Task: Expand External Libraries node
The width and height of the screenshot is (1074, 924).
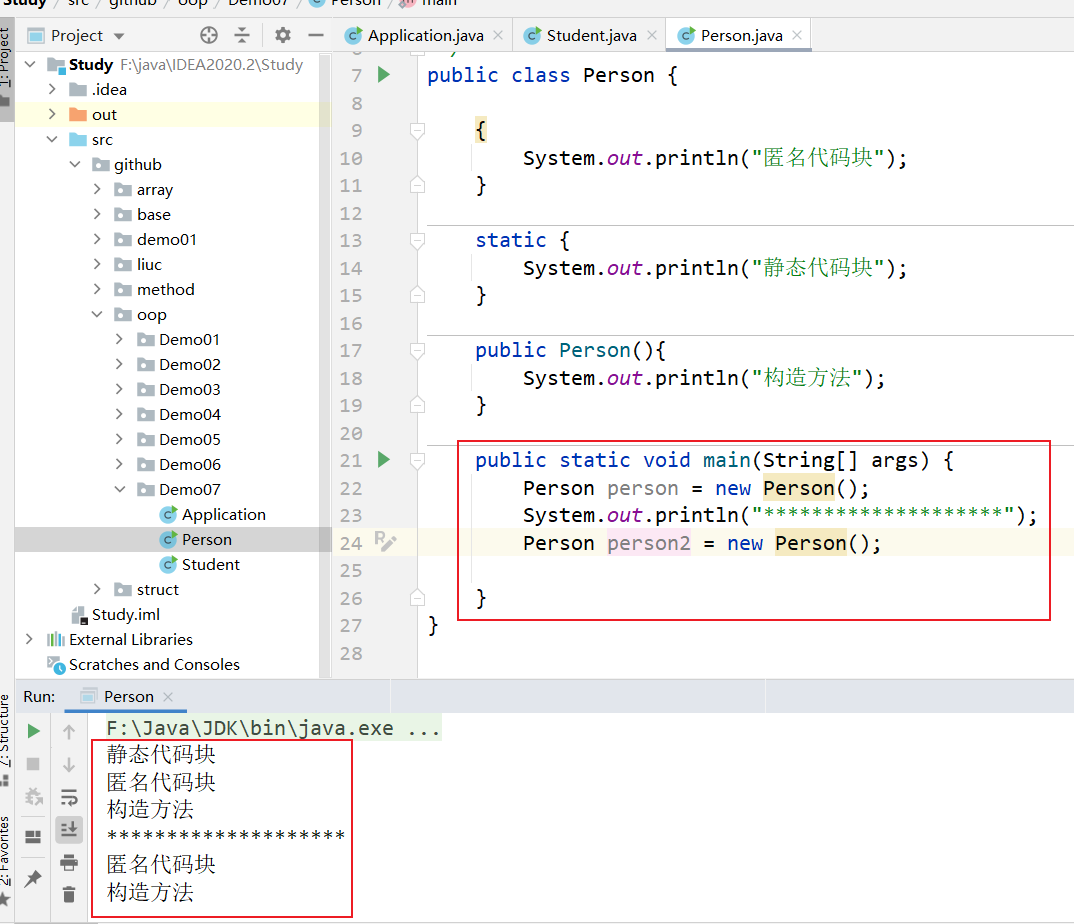Action: (28, 640)
